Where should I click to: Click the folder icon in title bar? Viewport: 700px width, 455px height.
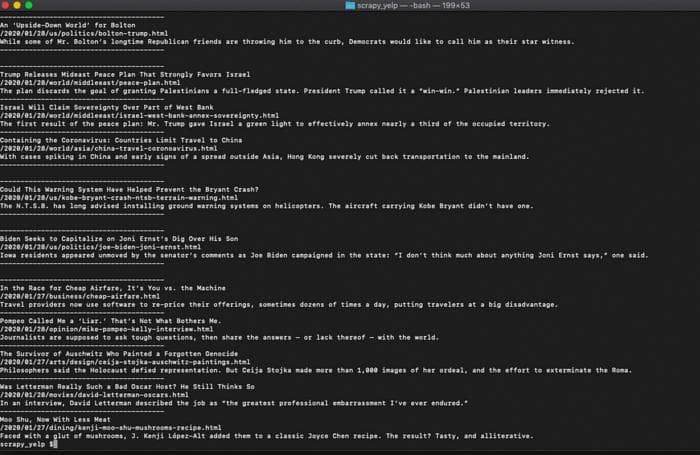(350, 5)
